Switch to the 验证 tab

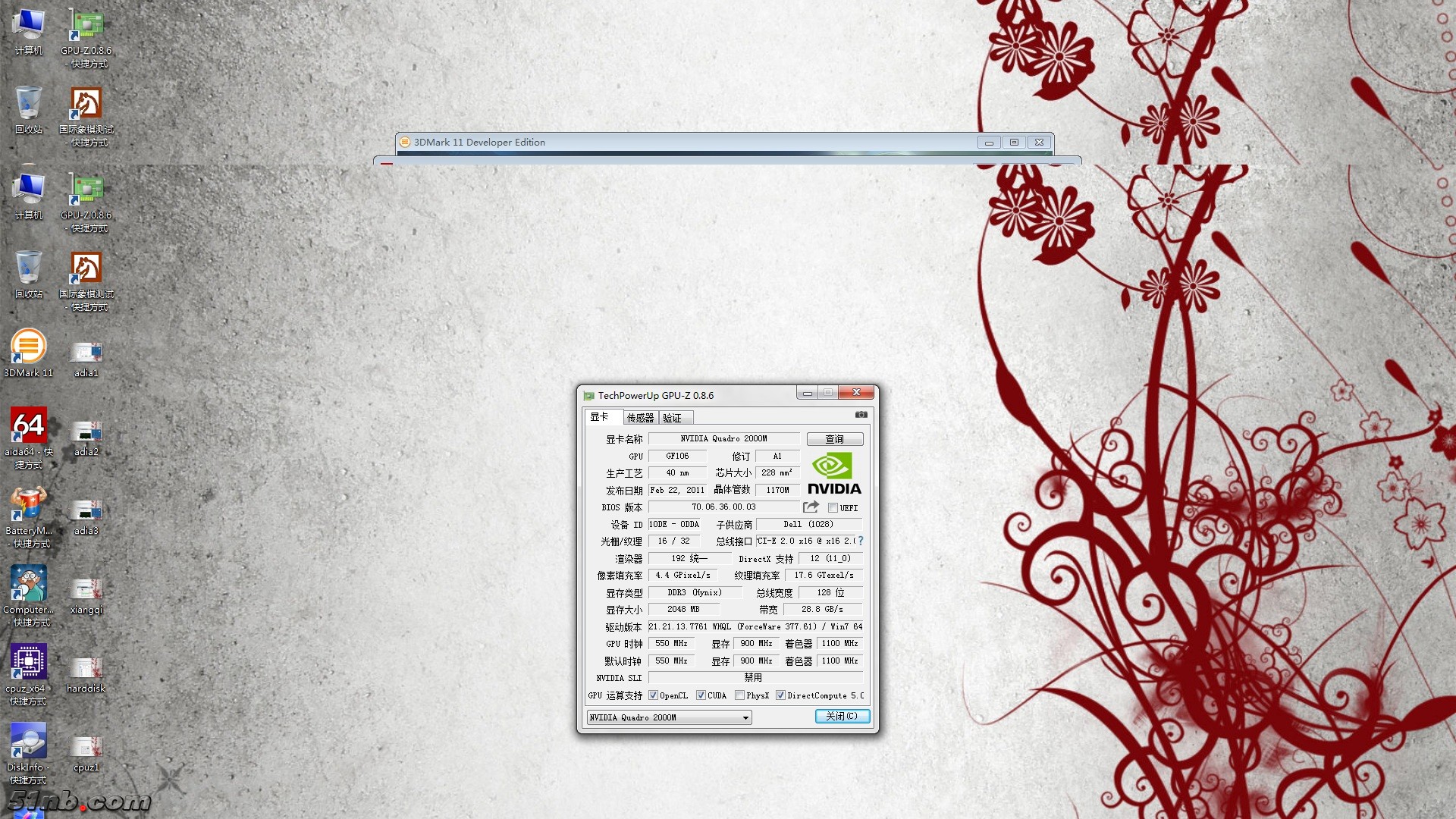673,418
